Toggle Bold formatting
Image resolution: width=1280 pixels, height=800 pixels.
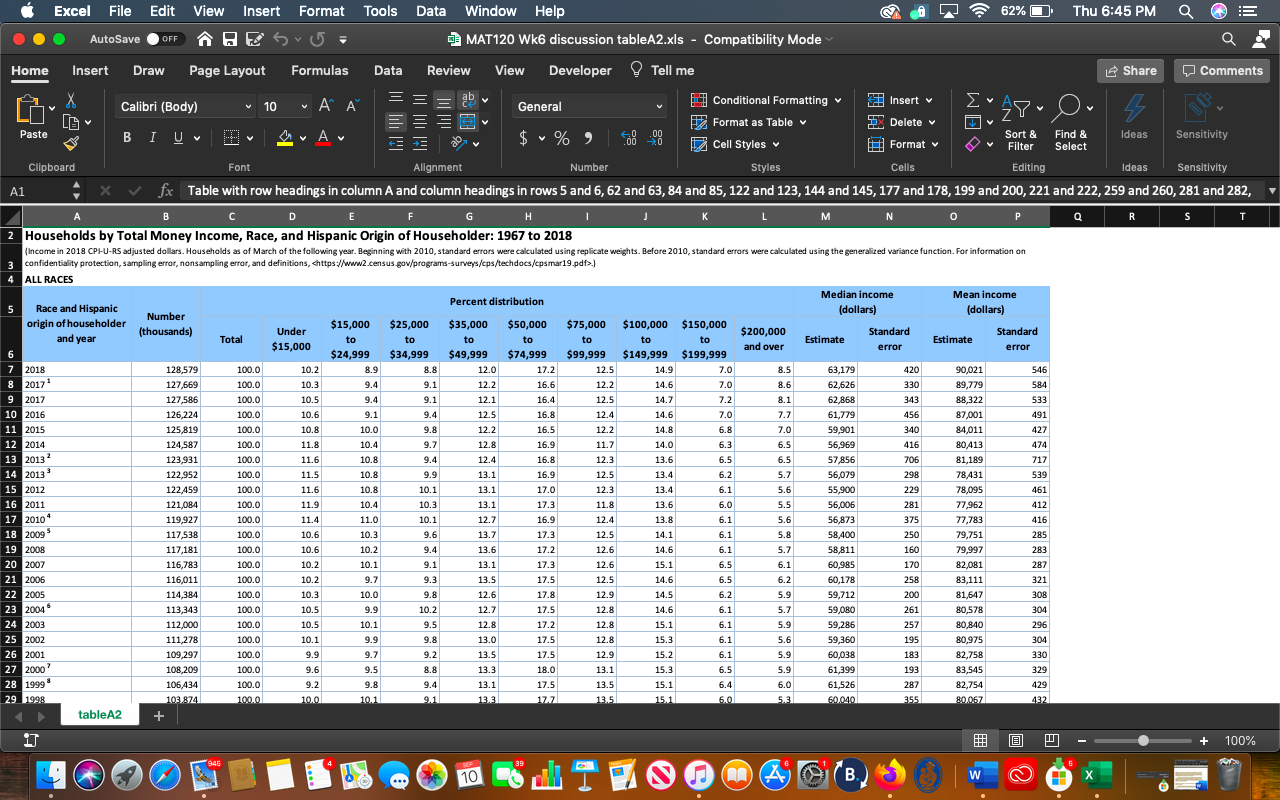128,138
